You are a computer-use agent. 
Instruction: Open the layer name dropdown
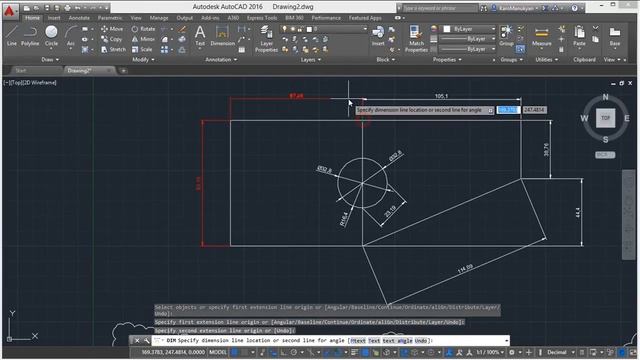(364, 29)
